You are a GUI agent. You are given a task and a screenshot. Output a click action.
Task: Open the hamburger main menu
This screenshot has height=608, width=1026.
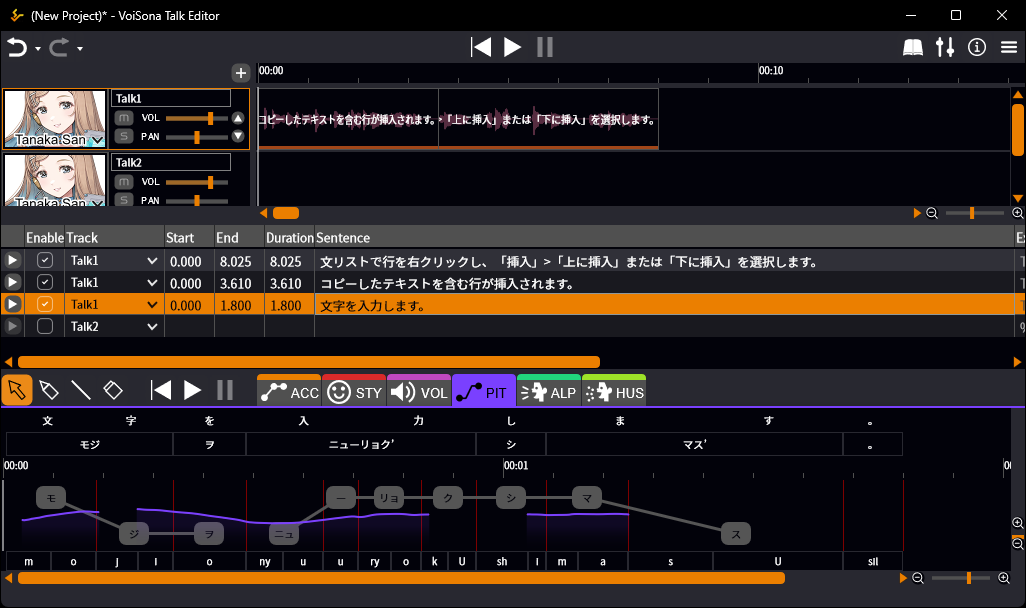(x=1009, y=47)
